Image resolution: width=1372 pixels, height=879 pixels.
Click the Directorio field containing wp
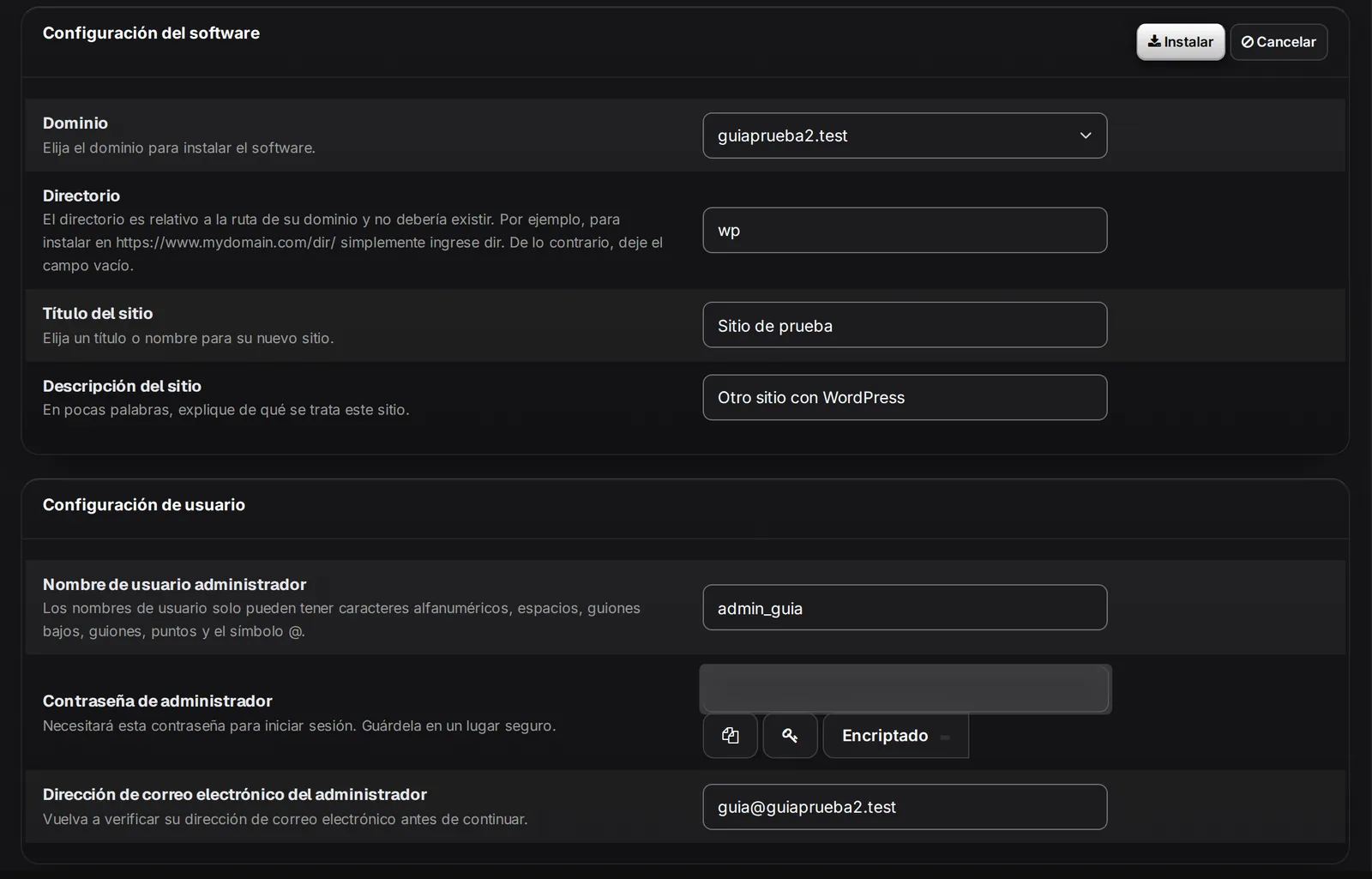pyautogui.click(x=905, y=230)
